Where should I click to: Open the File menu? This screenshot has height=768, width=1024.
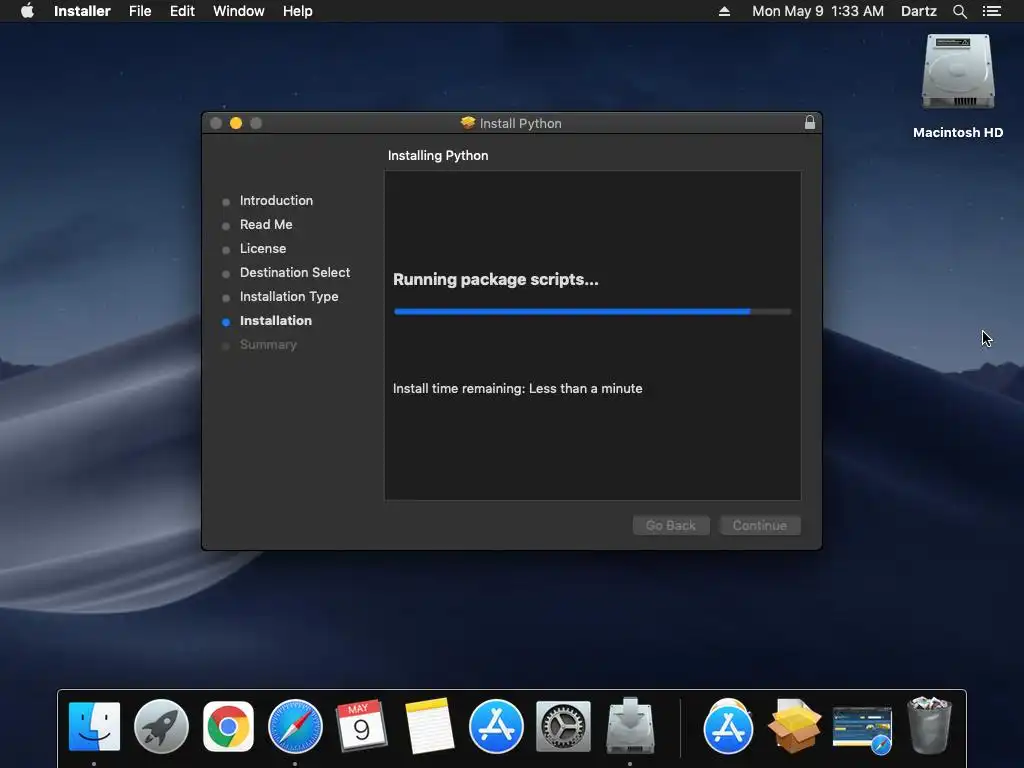tap(140, 11)
